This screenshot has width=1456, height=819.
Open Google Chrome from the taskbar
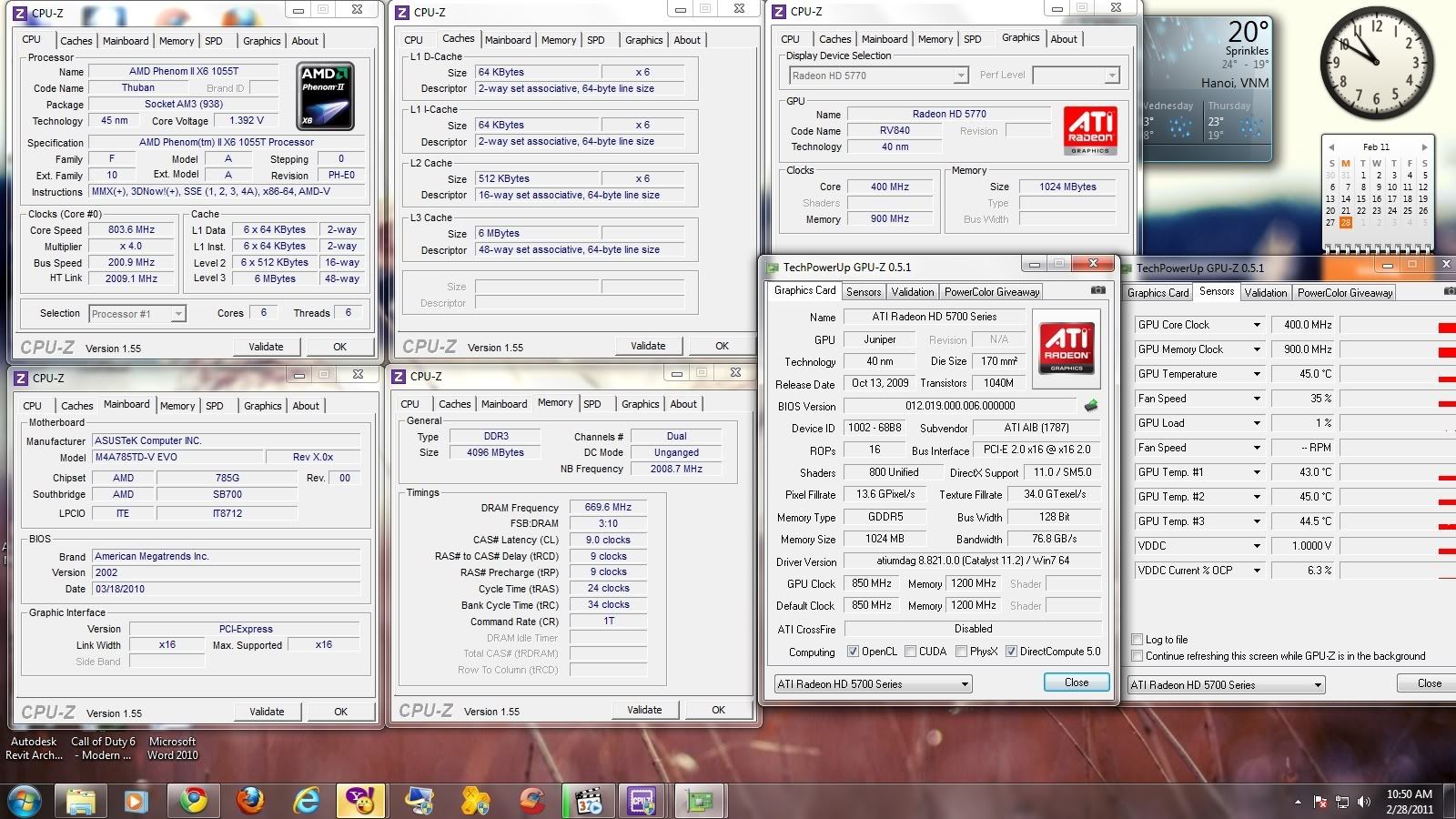click(x=193, y=801)
